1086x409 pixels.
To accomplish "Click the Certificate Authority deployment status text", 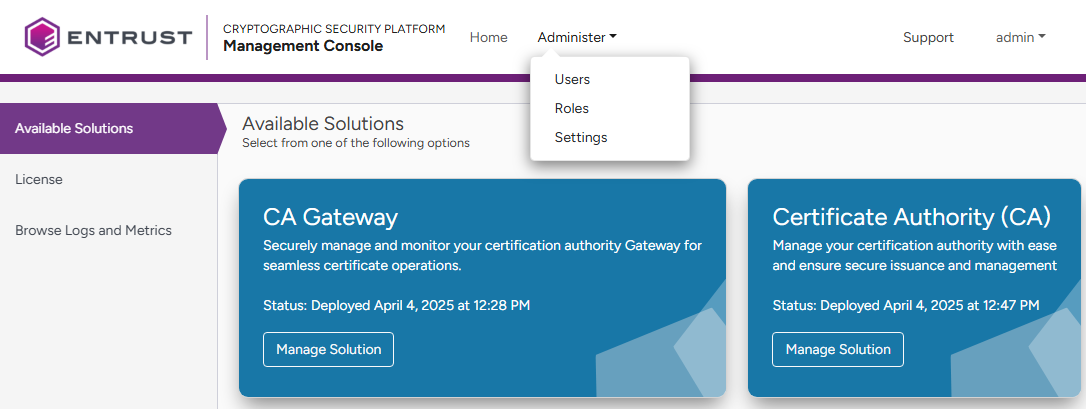I will point(905,305).
